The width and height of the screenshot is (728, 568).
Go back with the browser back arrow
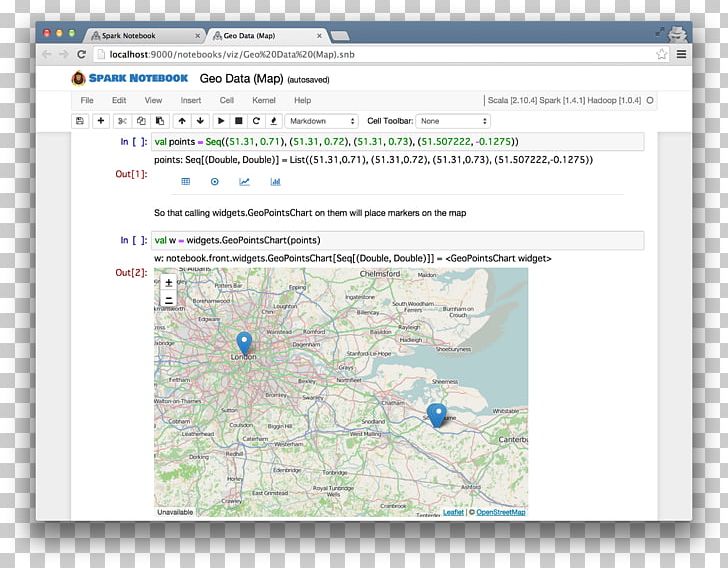pyautogui.click(x=47, y=54)
